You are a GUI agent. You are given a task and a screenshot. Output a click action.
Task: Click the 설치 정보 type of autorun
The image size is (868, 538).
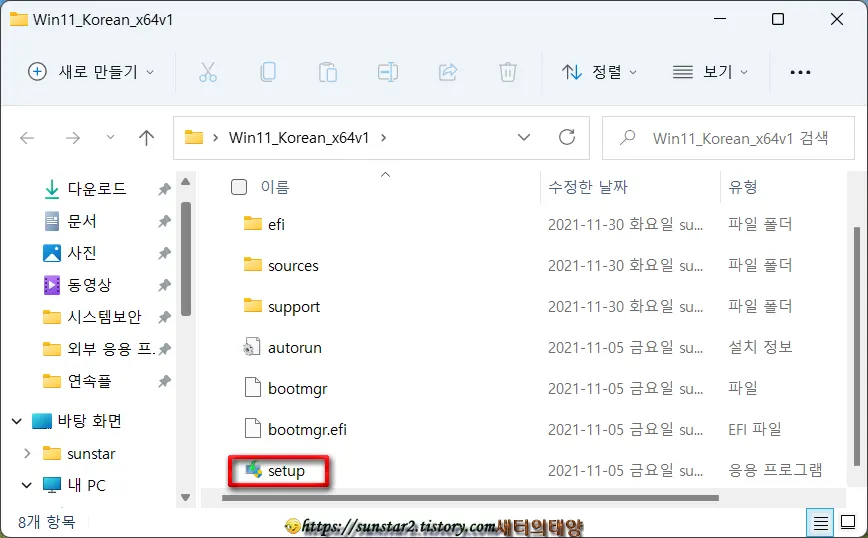pos(760,347)
